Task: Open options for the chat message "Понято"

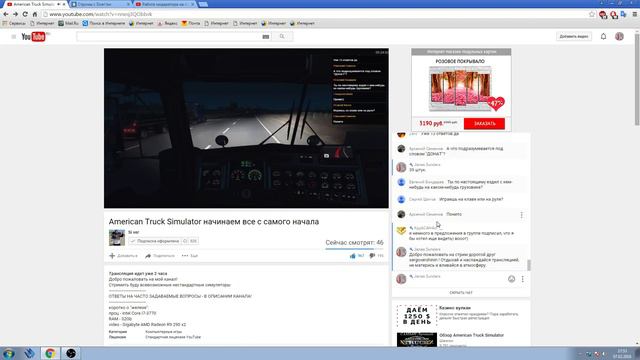Action: tap(521, 215)
